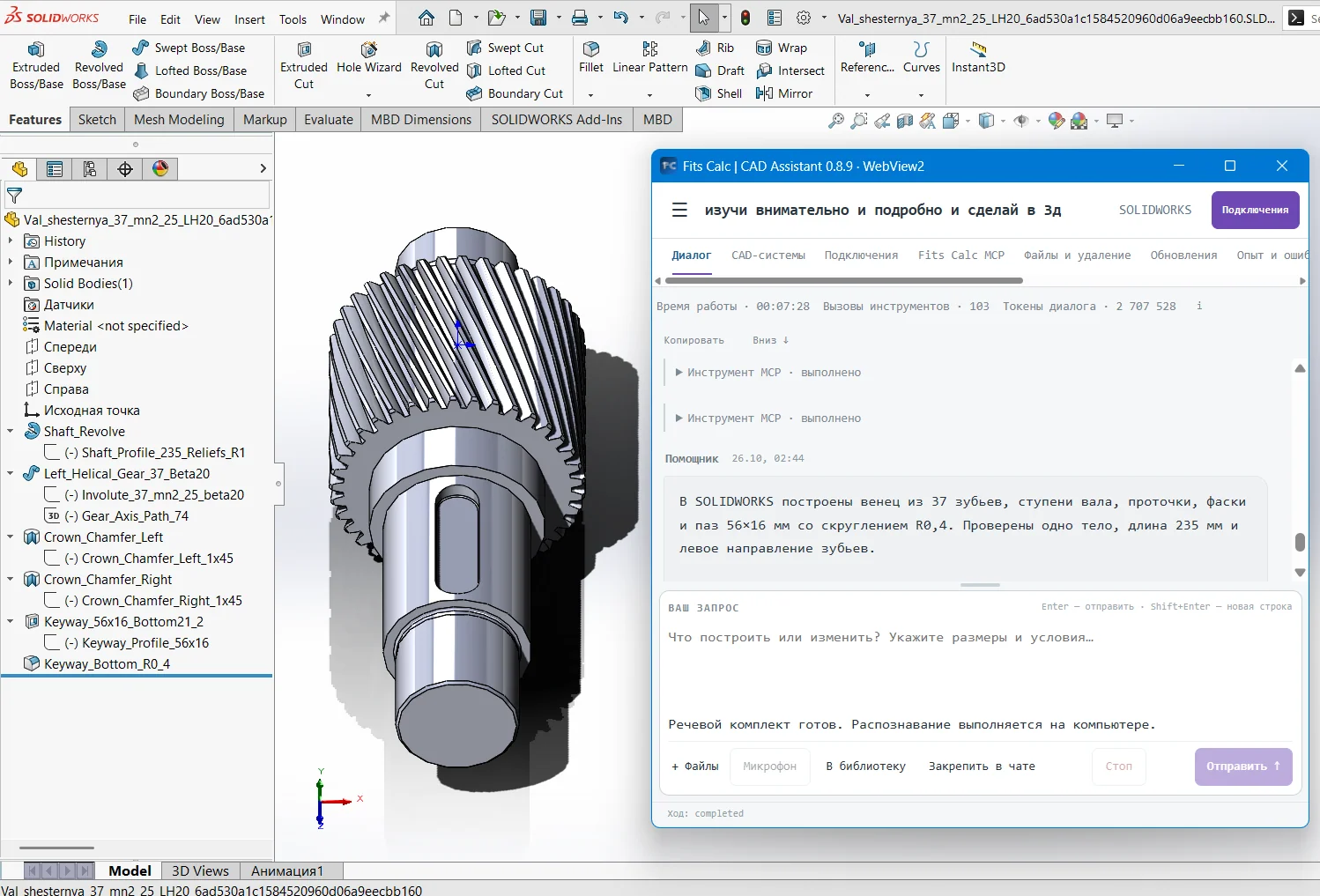
Task: Collapse the Left_Helical_Gear_37_Beta20 feature
Action: click(11, 474)
